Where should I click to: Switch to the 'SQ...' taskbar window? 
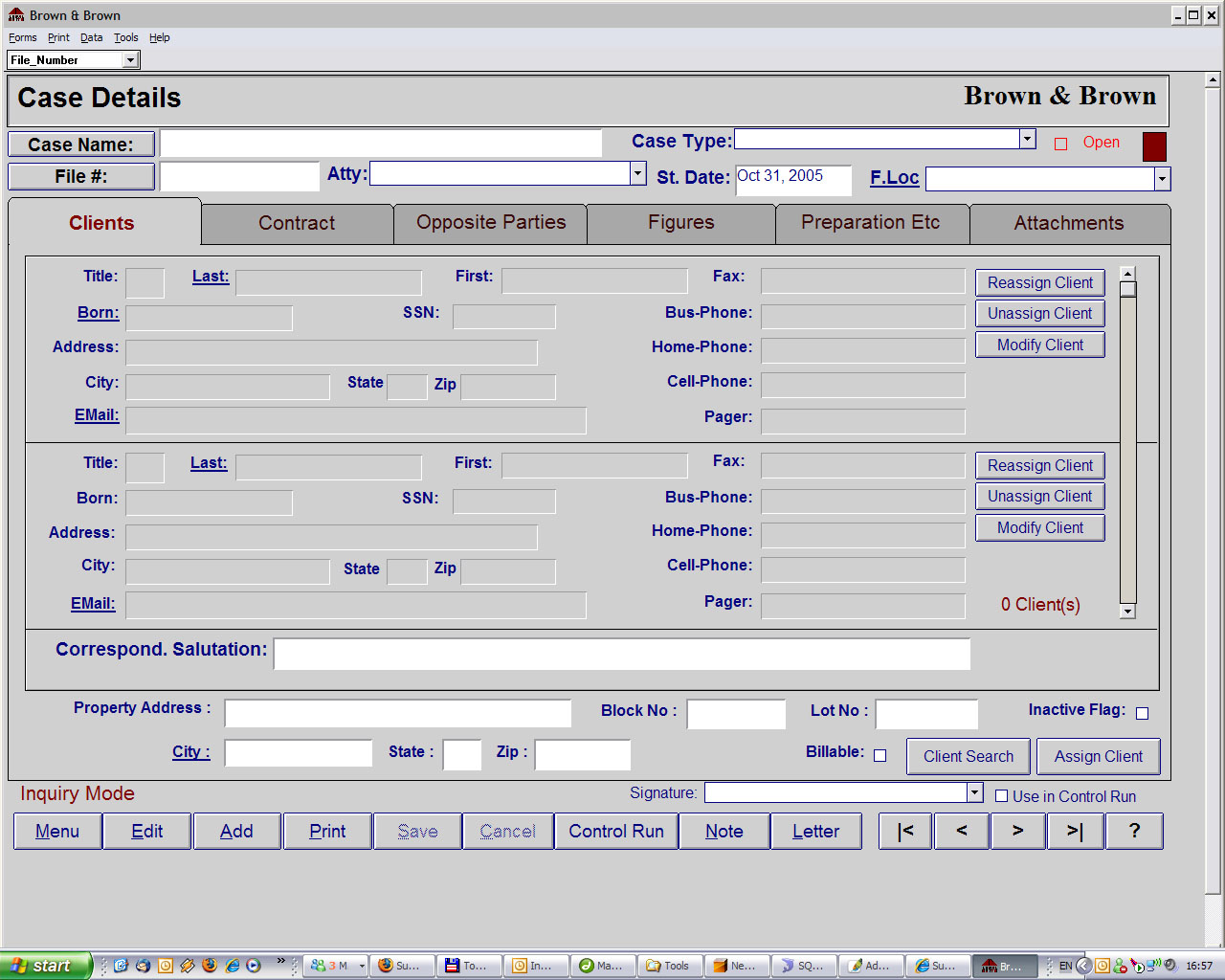[x=805, y=966]
